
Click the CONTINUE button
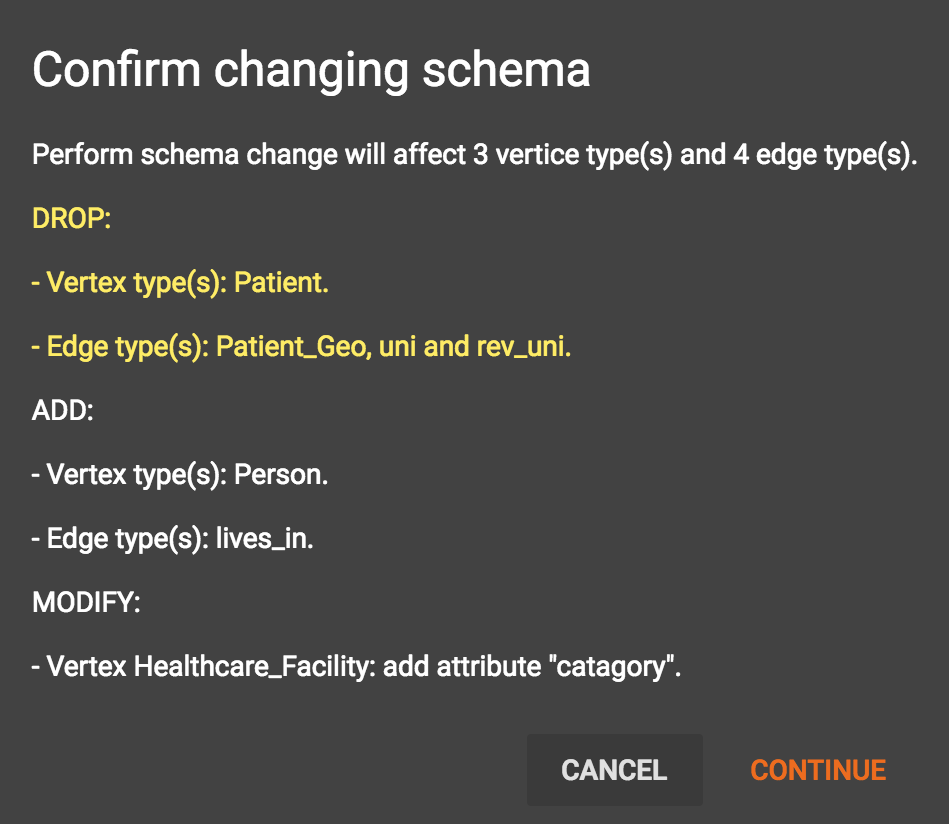coord(818,770)
